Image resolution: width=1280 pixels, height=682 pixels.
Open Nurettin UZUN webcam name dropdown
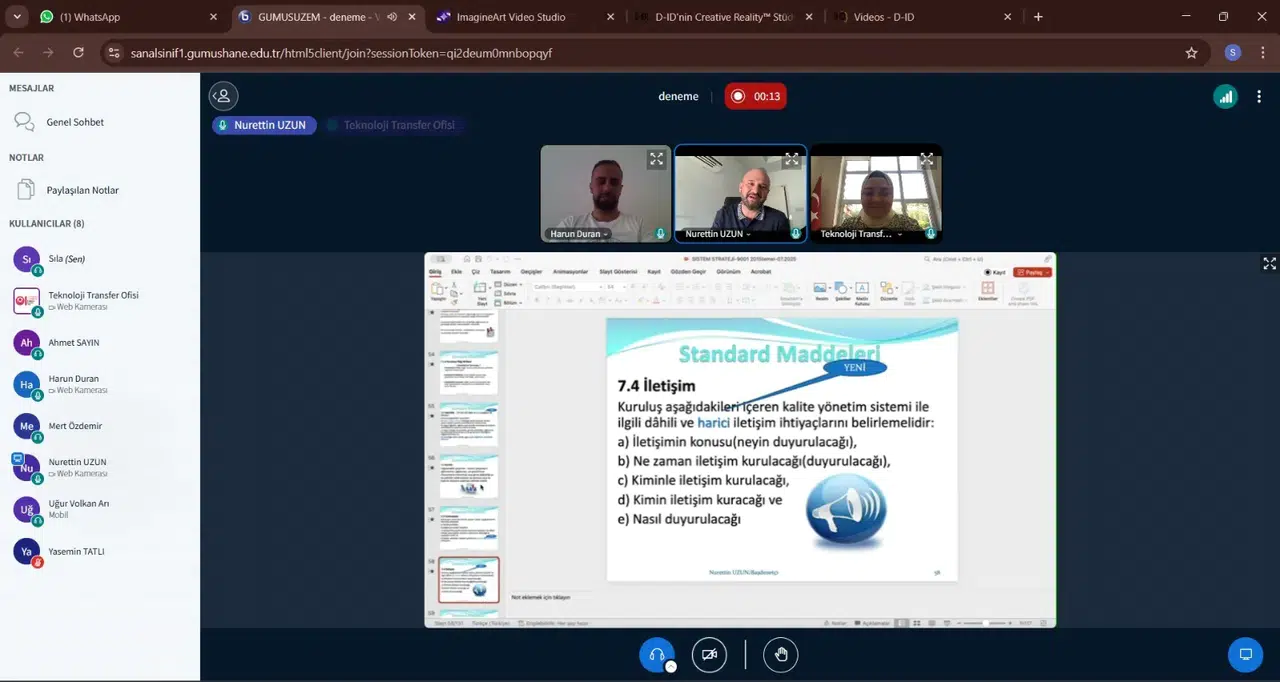click(717, 234)
